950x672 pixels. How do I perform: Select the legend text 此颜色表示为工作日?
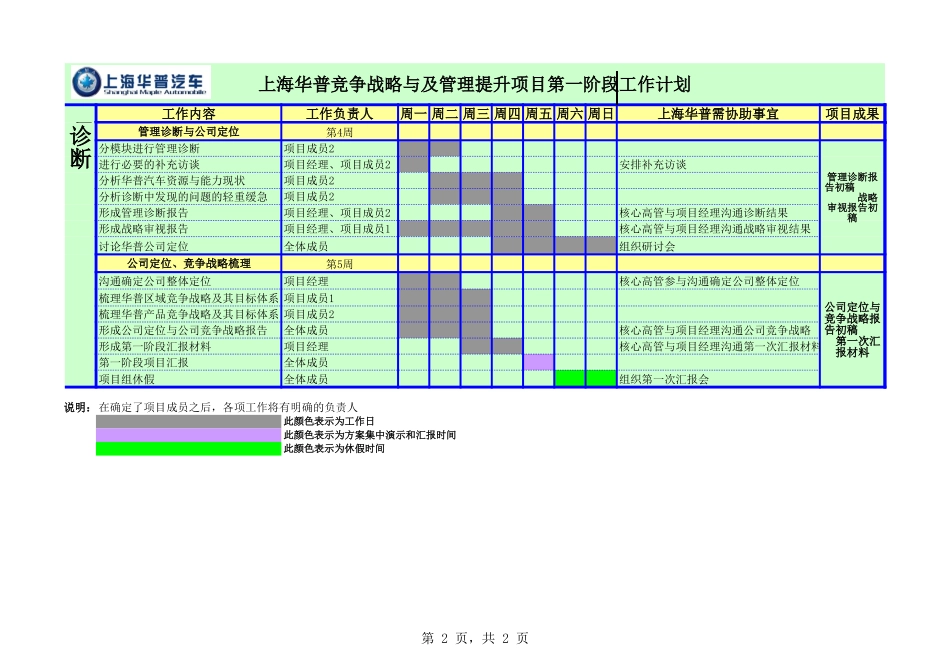click(x=329, y=421)
